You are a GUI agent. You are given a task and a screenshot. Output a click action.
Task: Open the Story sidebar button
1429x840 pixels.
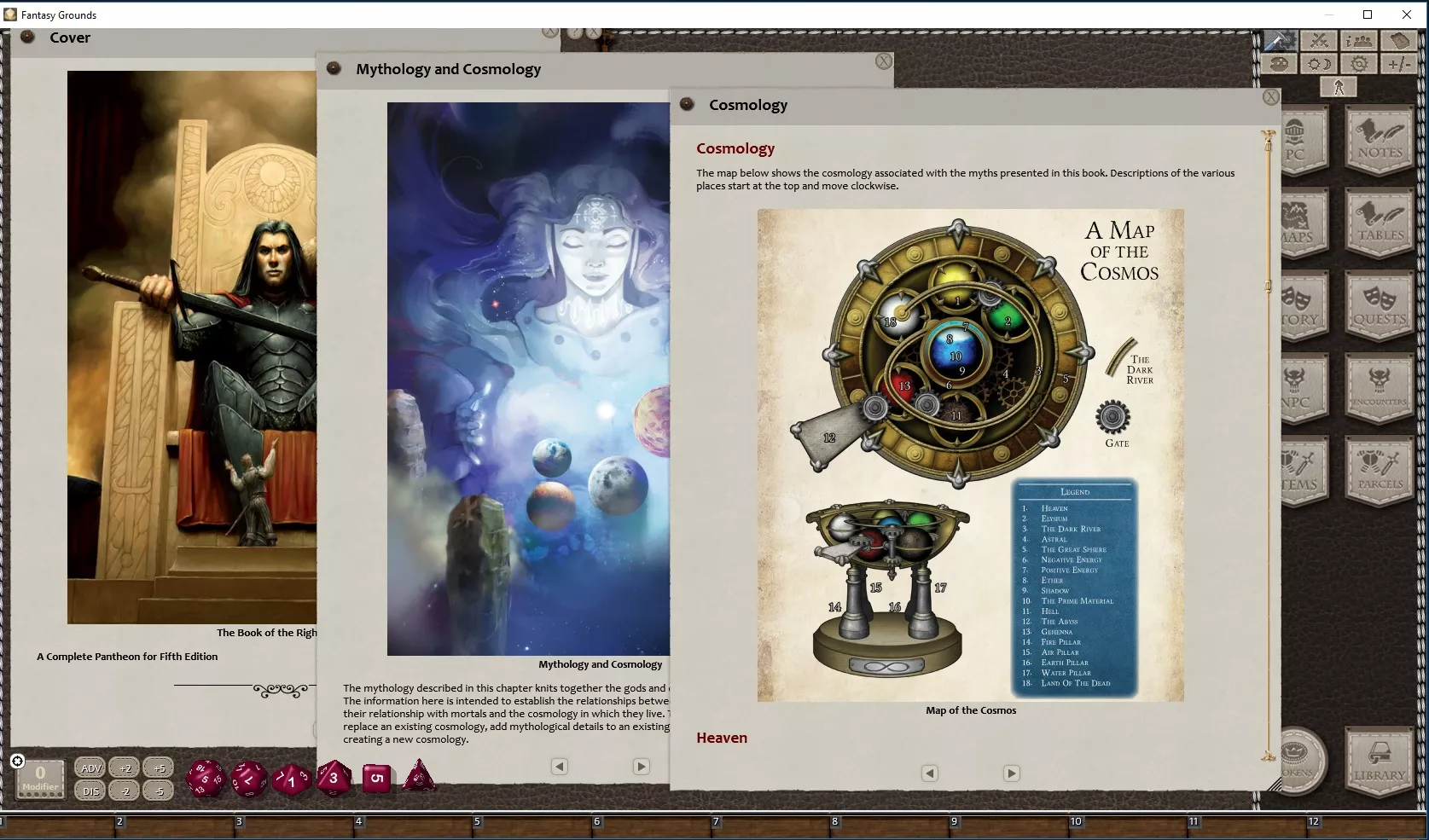click(1304, 307)
